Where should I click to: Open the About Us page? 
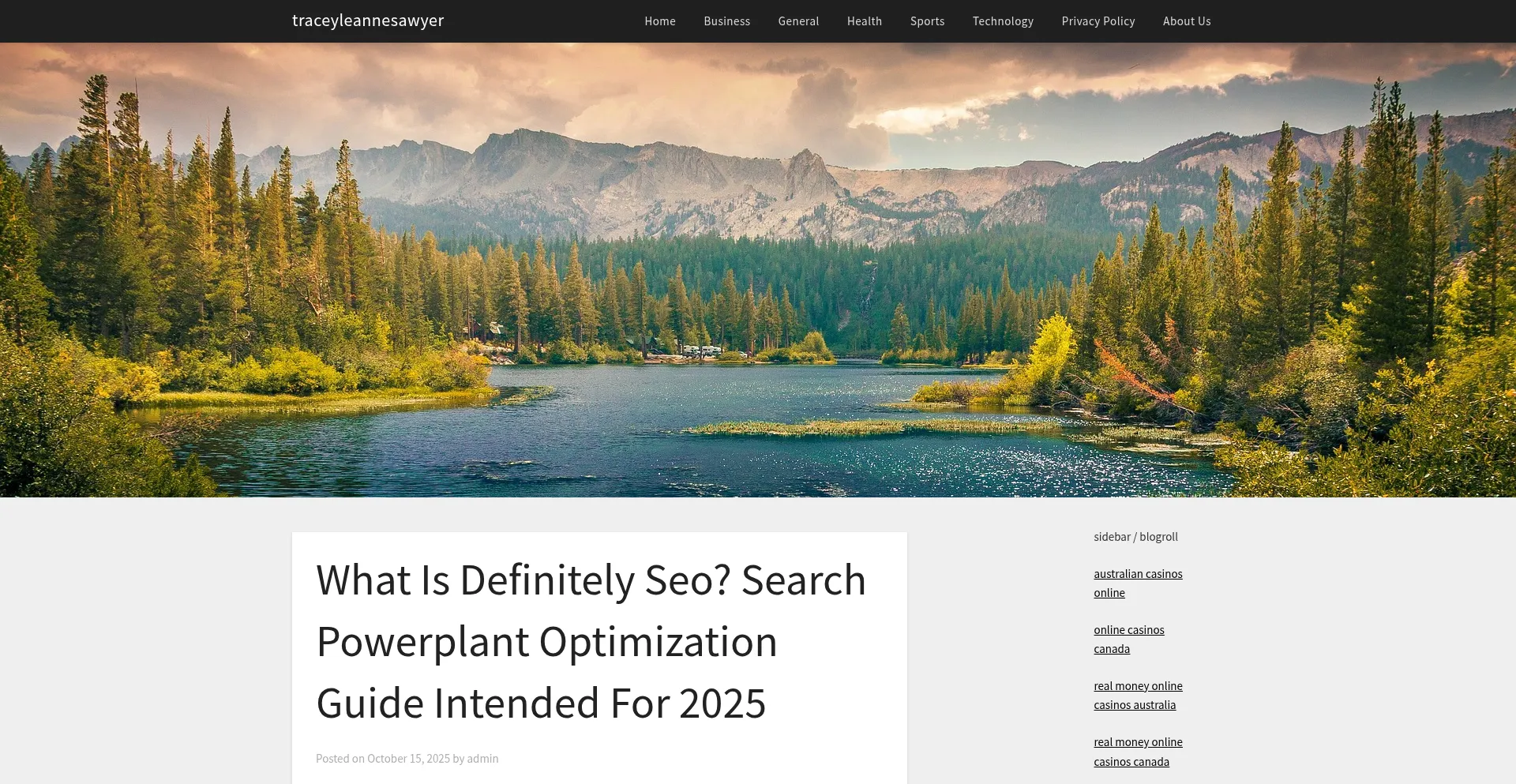coord(1186,21)
